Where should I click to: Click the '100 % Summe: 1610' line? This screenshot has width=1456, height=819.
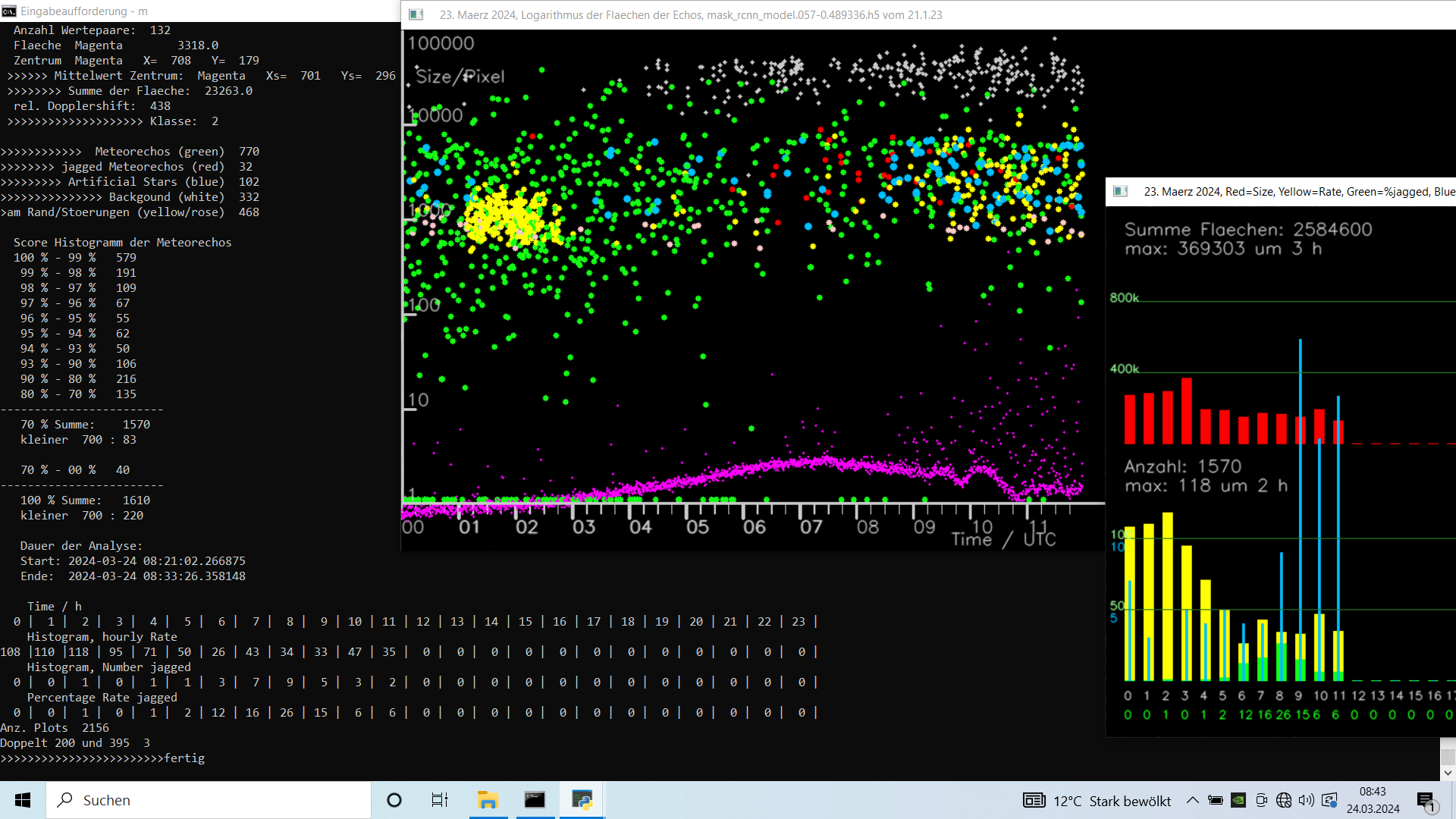pos(85,500)
